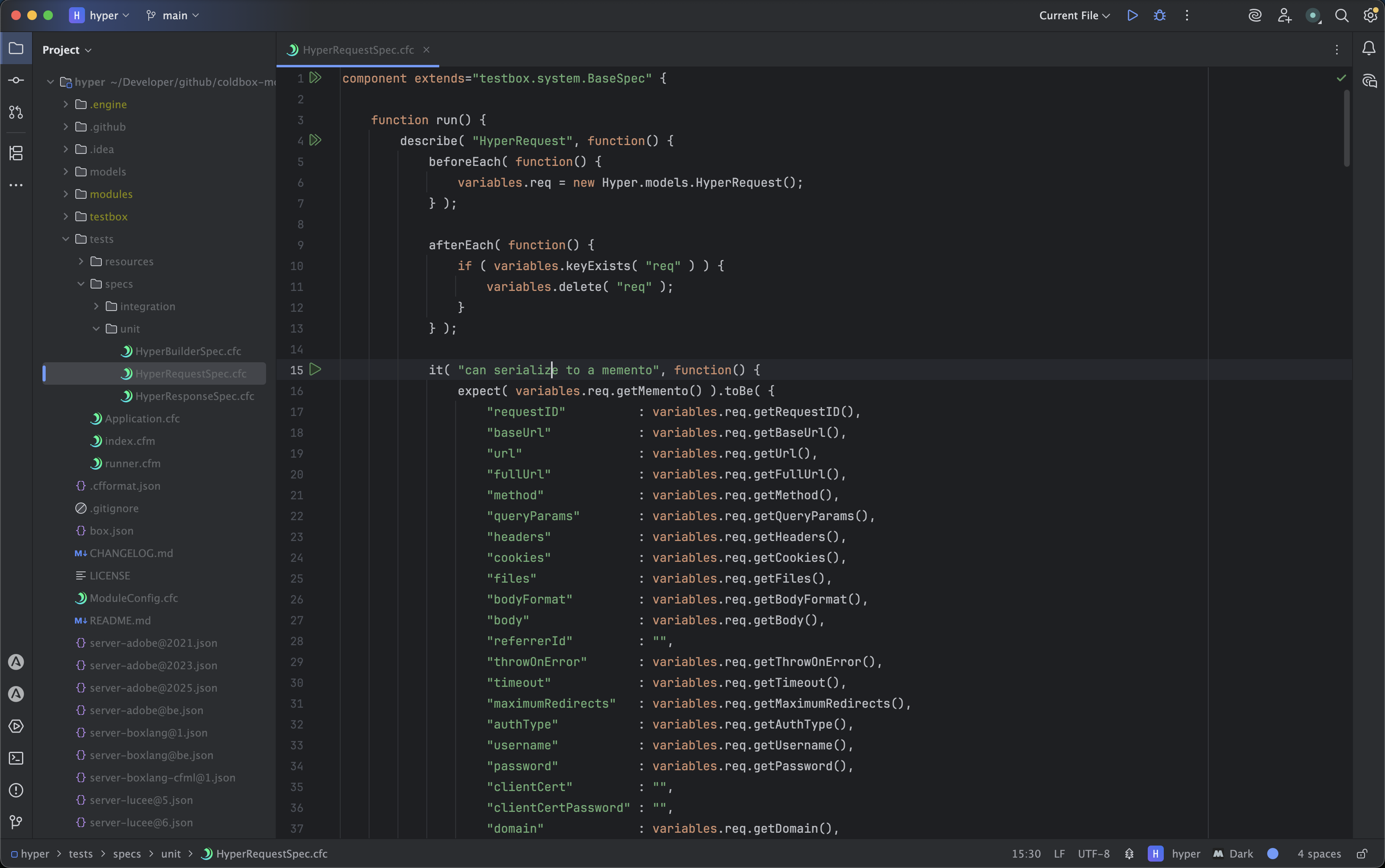Run the test on line 15 via gutter icon

click(315, 370)
